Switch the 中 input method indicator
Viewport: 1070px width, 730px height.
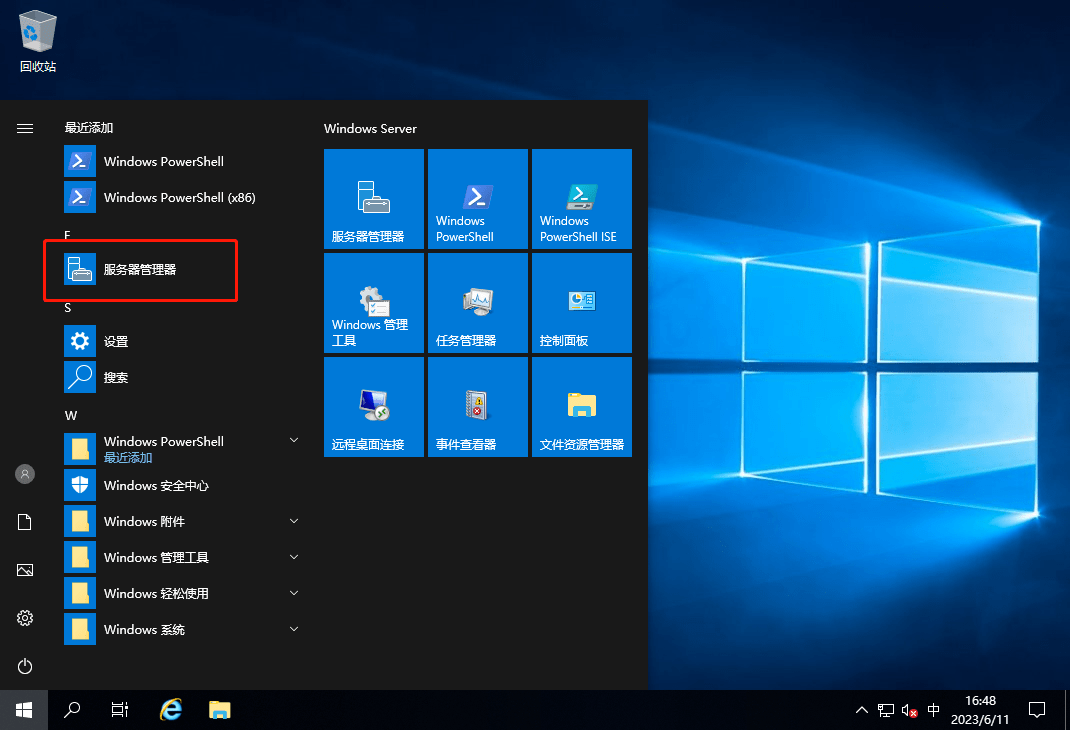point(934,710)
